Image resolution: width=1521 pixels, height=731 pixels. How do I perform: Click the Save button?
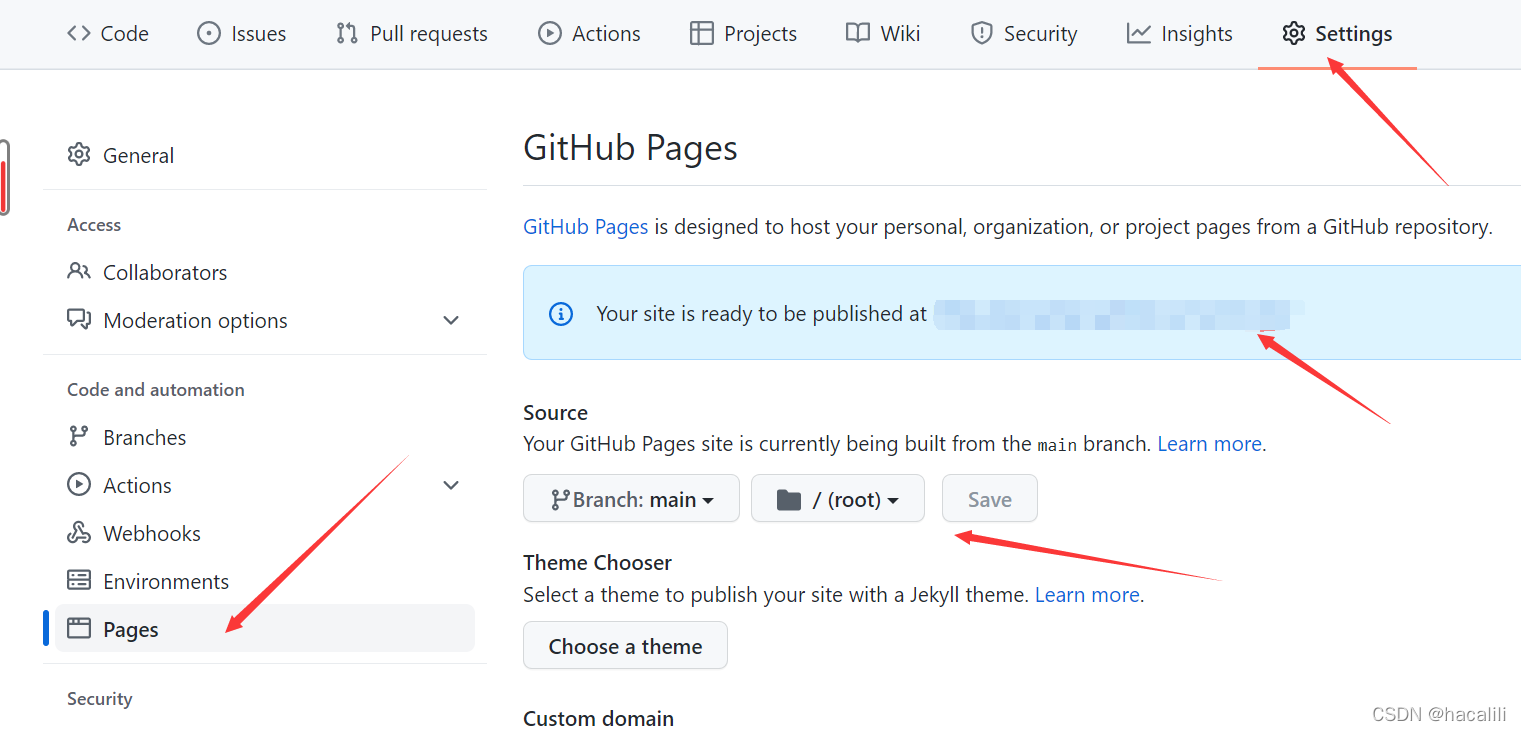tap(990, 498)
